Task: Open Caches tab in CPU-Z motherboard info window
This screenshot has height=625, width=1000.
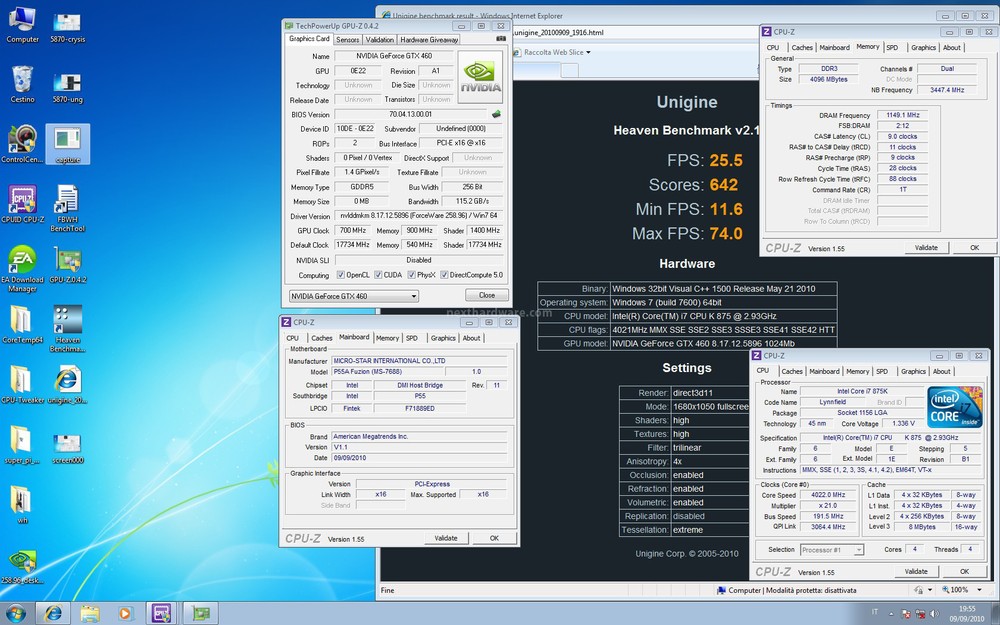Action: coord(321,338)
